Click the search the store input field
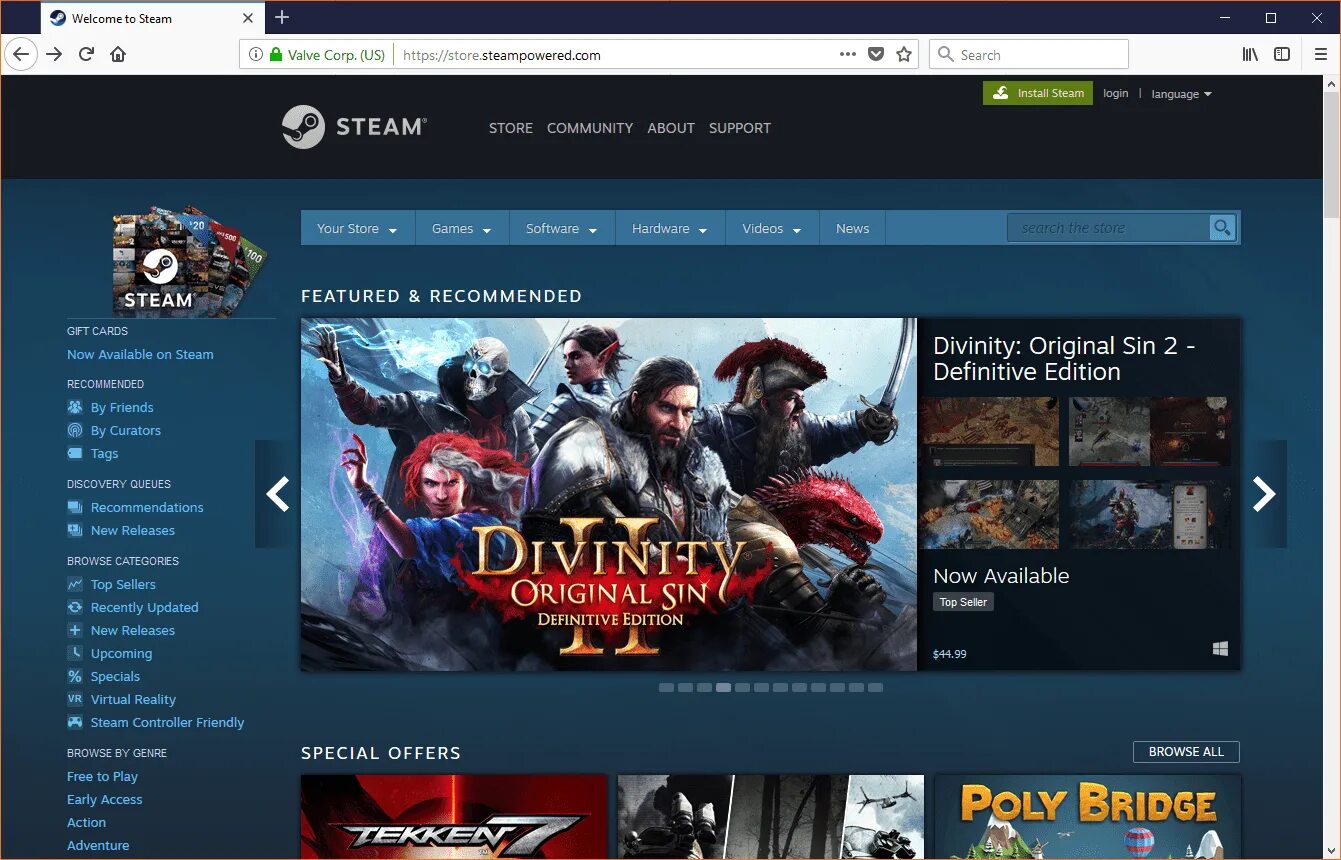The width and height of the screenshot is (1341, 860). [x=1108, y=228]
